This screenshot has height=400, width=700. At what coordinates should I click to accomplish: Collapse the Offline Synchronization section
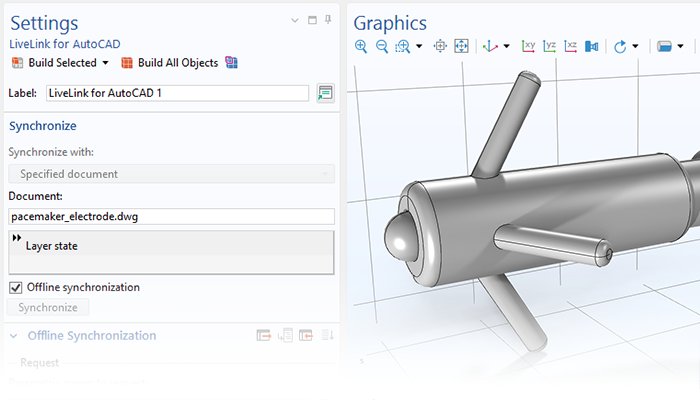14,336
